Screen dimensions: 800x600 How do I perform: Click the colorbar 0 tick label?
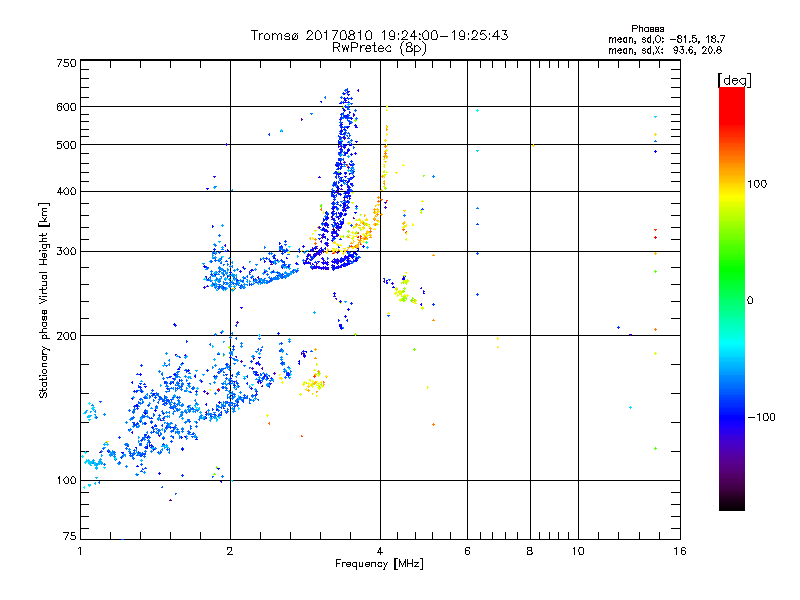[750, 301]
